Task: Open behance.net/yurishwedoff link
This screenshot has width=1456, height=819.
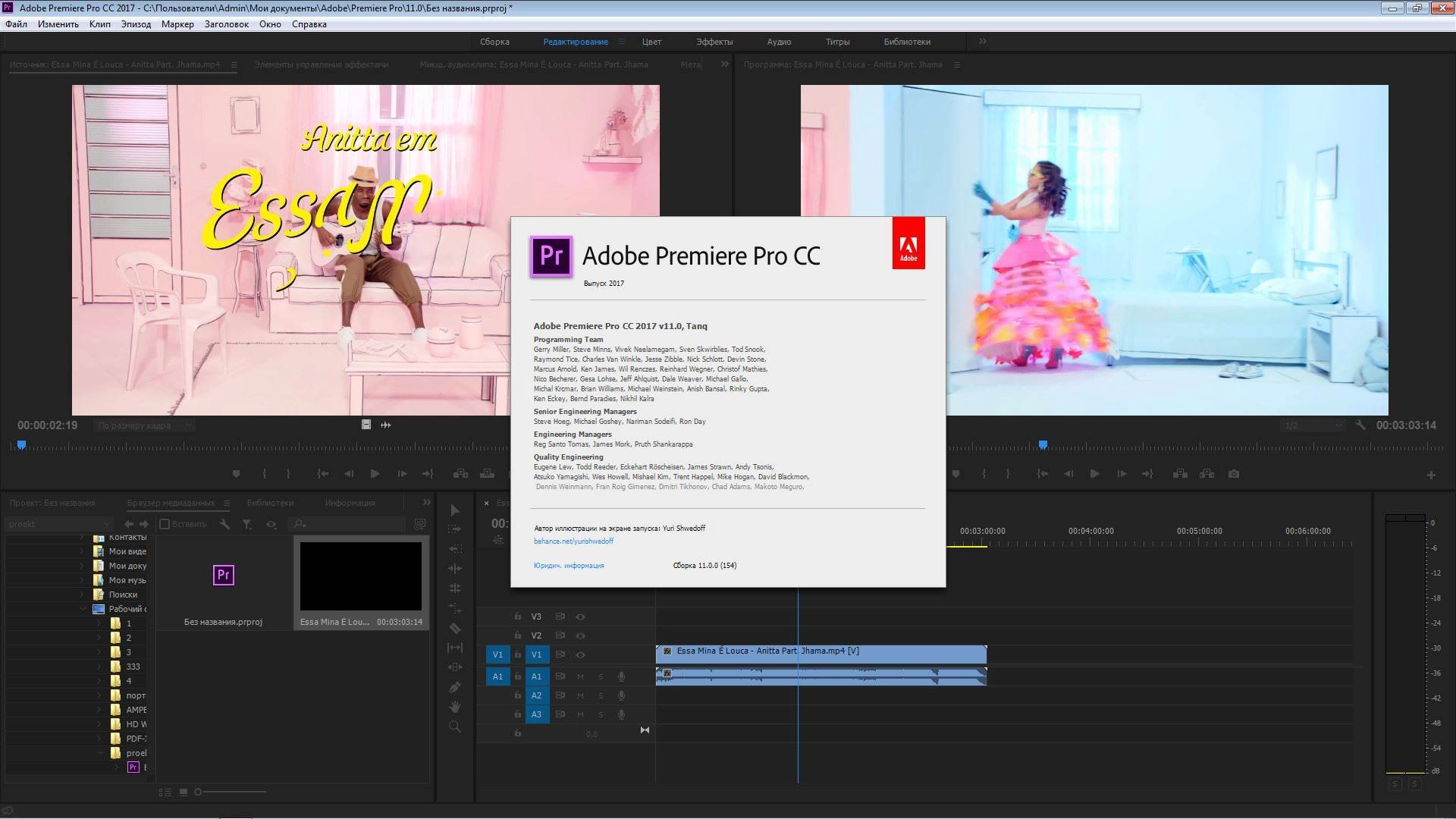Action: [573, 541]
